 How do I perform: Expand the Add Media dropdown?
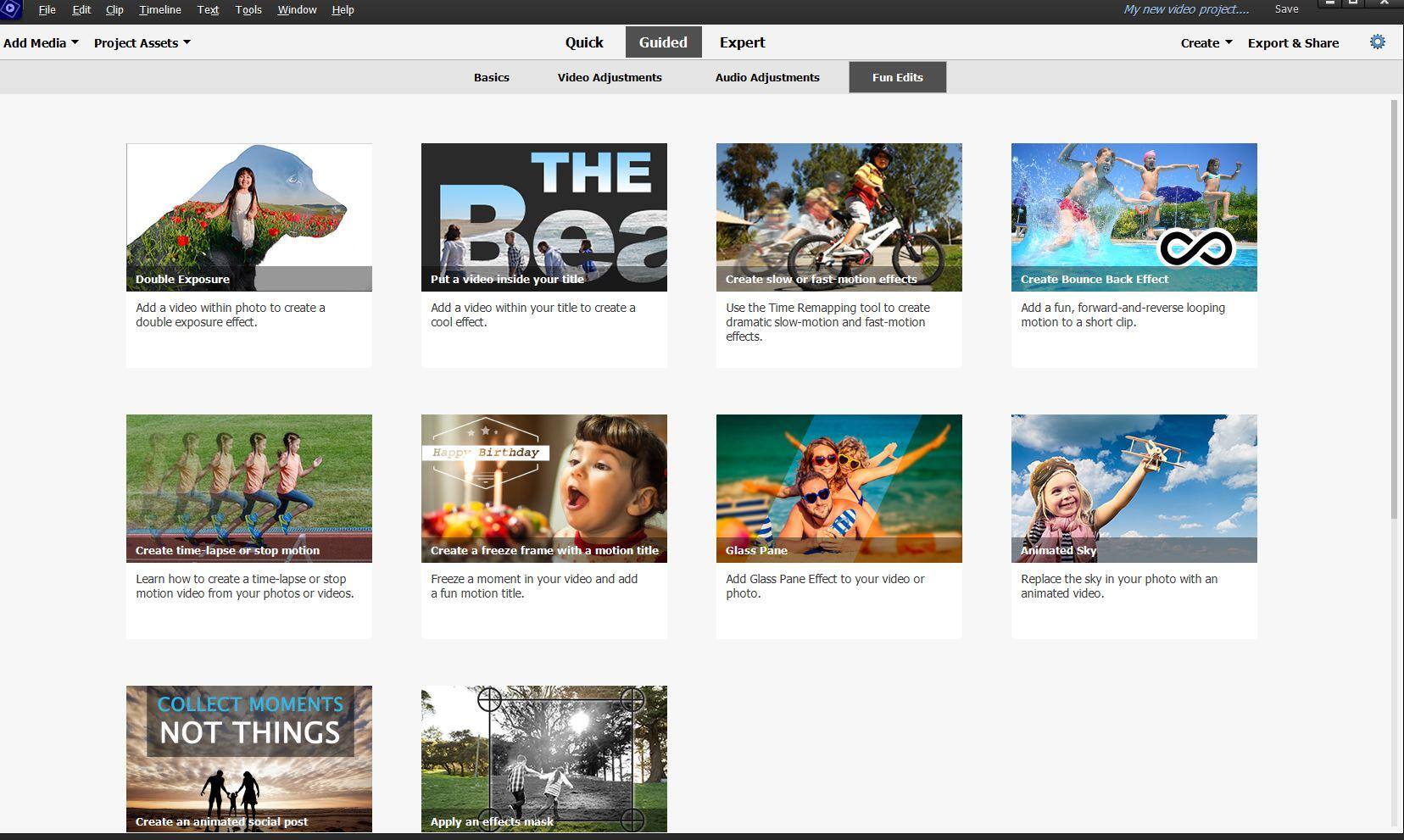(x=41, y=42)
